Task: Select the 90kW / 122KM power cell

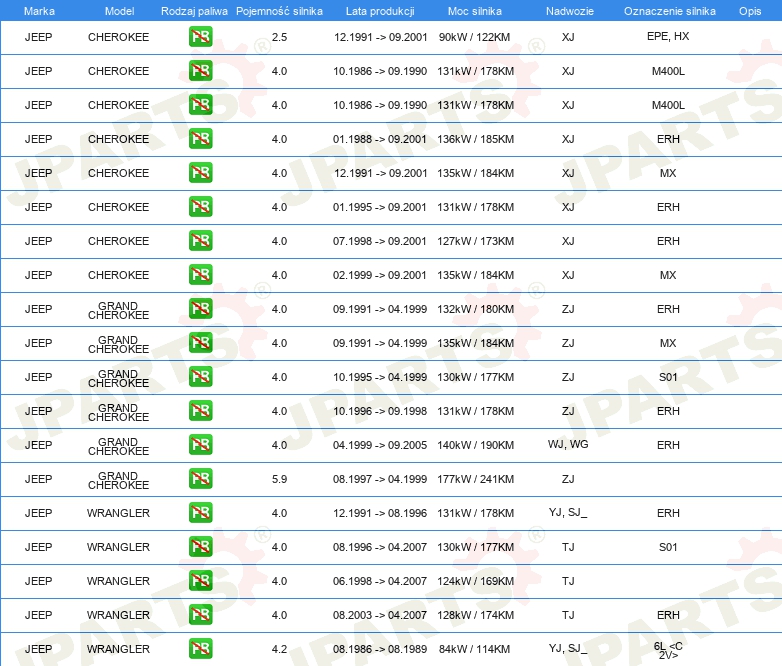Action: [474, 37]
